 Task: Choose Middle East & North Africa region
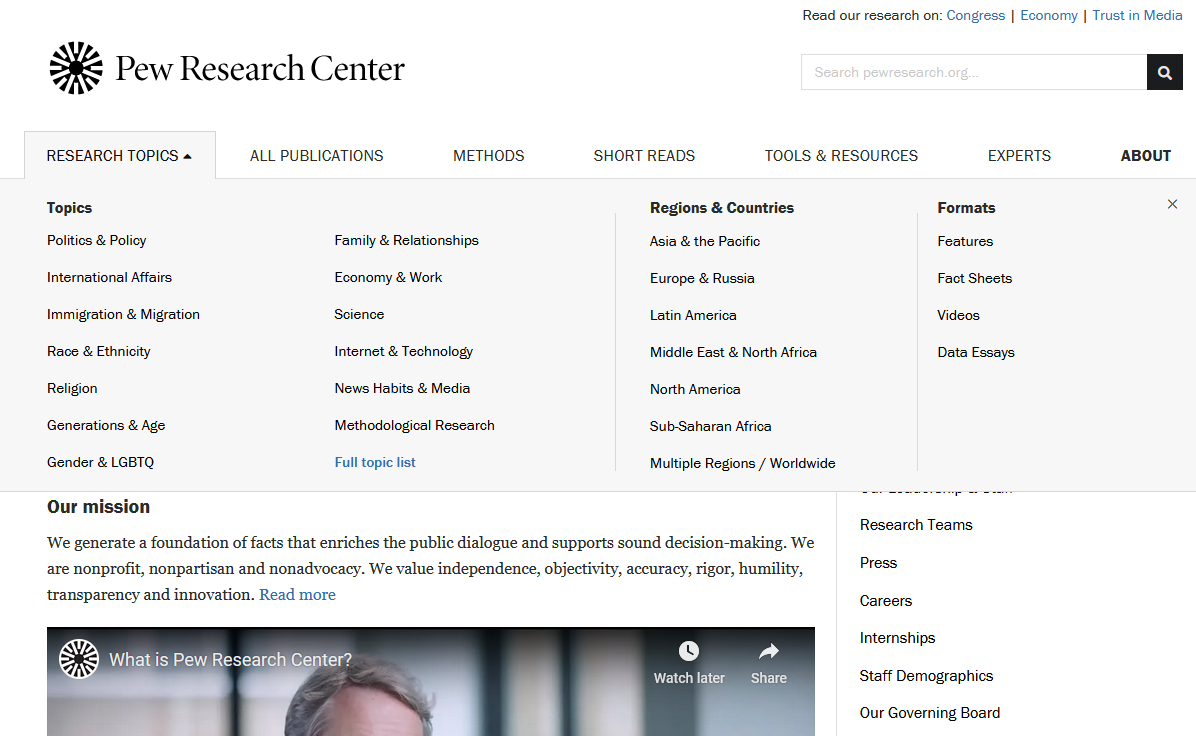(x=733, y=352)
